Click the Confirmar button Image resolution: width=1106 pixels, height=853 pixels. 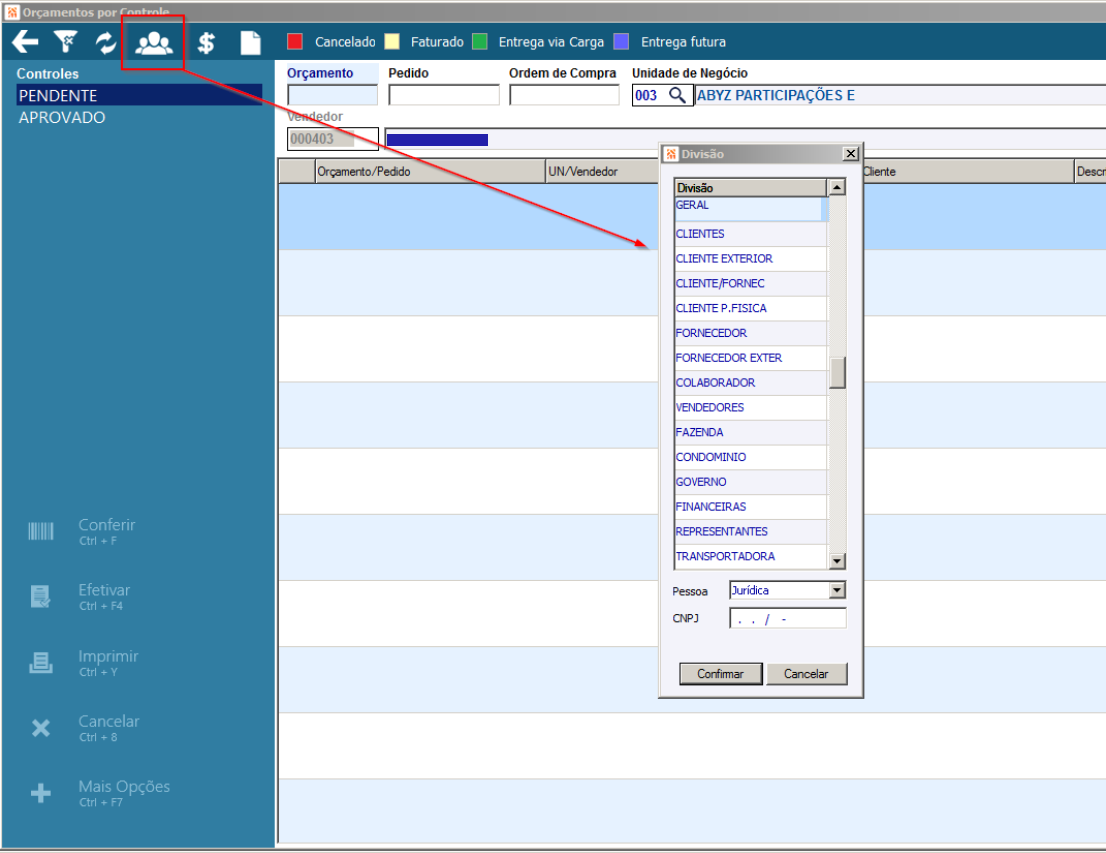[720, 674]
